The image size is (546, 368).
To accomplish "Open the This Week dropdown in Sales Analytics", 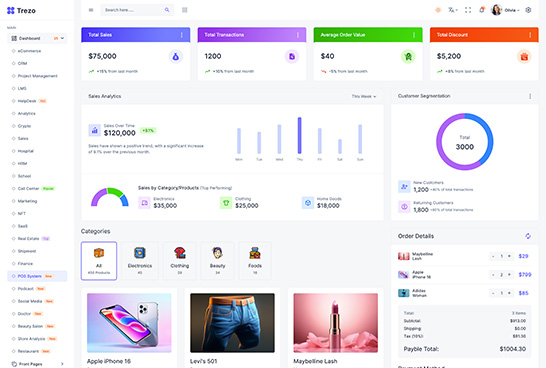I will 364,96.
